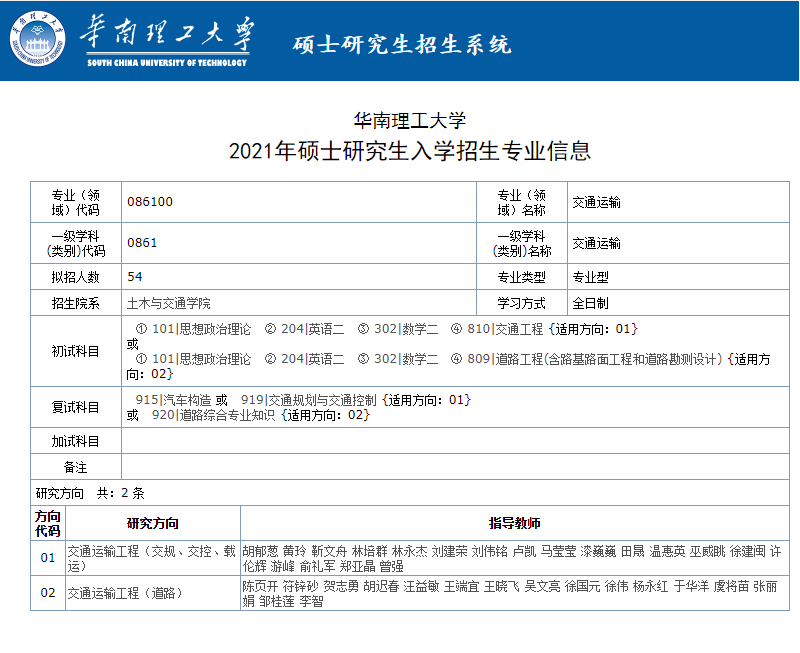
Task: Select 交通运输 in the major name row
Action: coord(596,202)
